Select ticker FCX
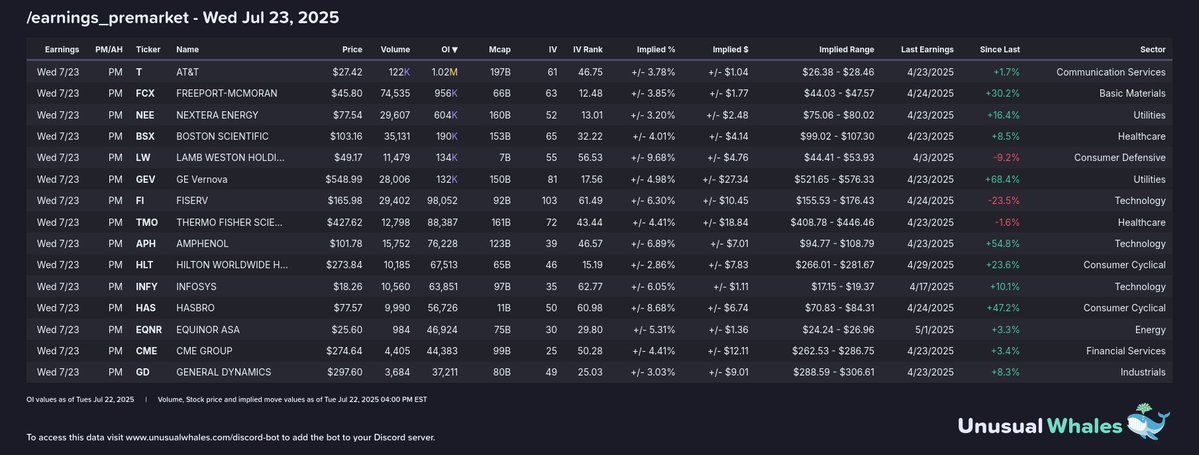This screenshot has width=1199, height=455. pos(145,93)
